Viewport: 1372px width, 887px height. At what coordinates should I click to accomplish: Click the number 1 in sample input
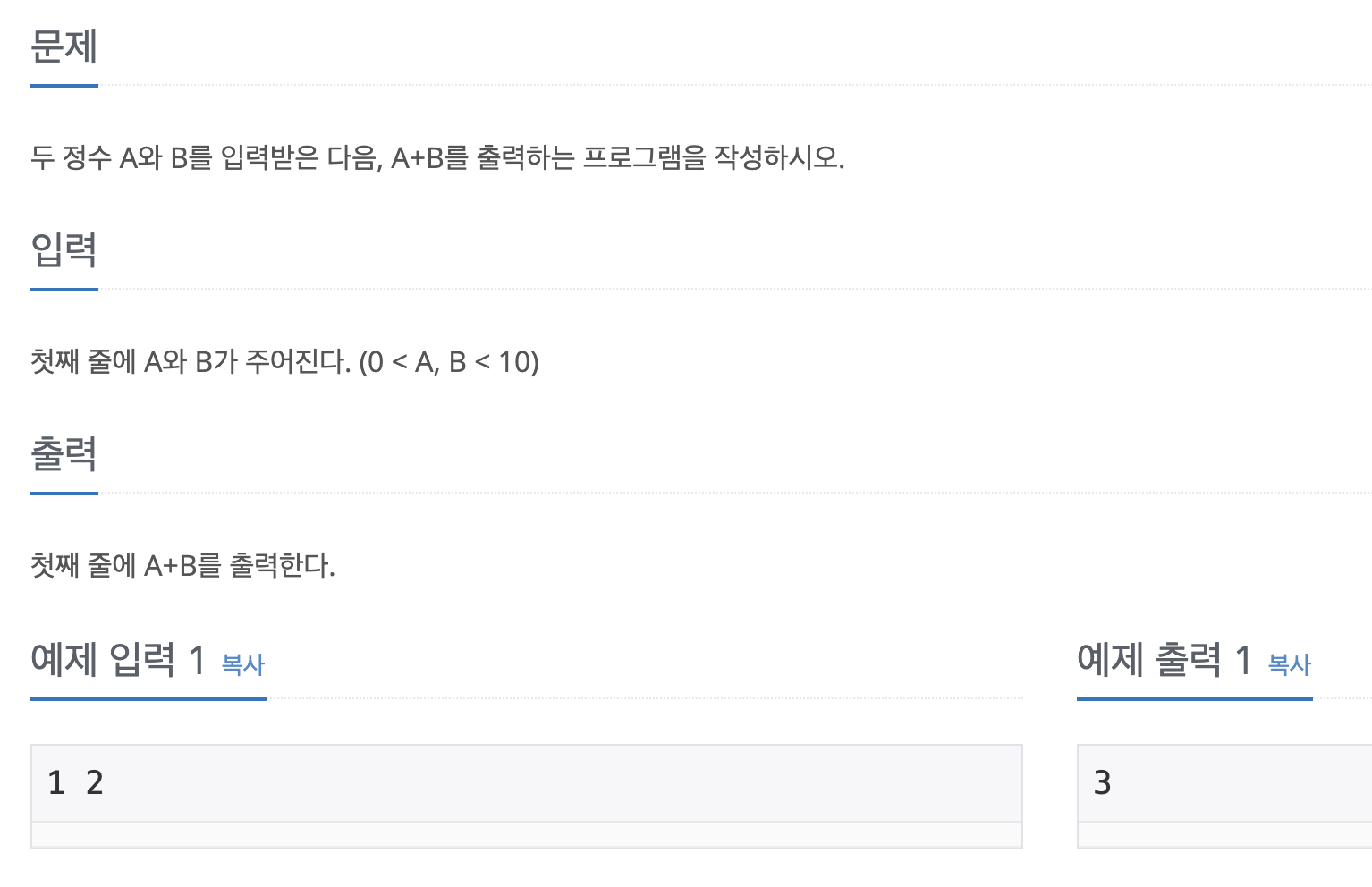click(56, 783)
